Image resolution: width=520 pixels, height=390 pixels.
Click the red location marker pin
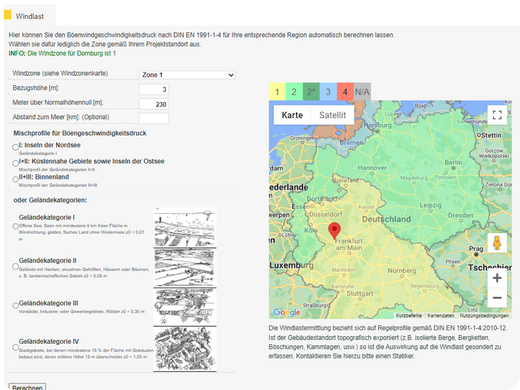[x=334, y=231]
